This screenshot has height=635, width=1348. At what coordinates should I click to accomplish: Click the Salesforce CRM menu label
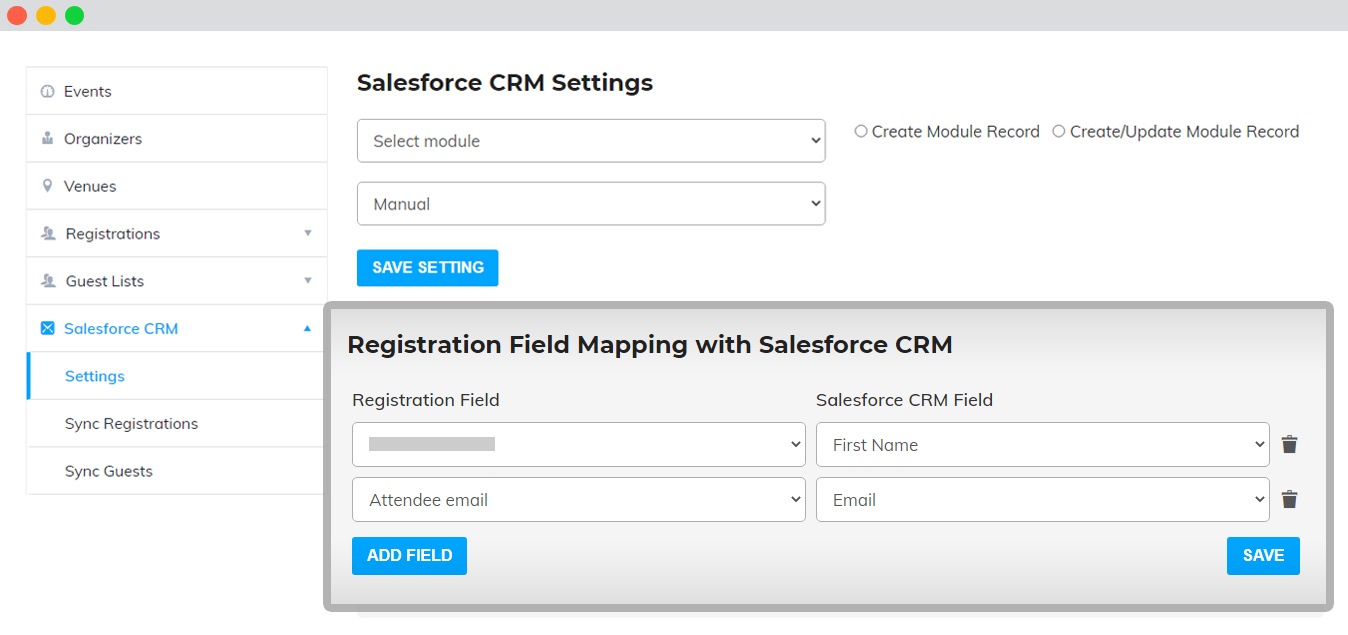[x=121, y=329]
